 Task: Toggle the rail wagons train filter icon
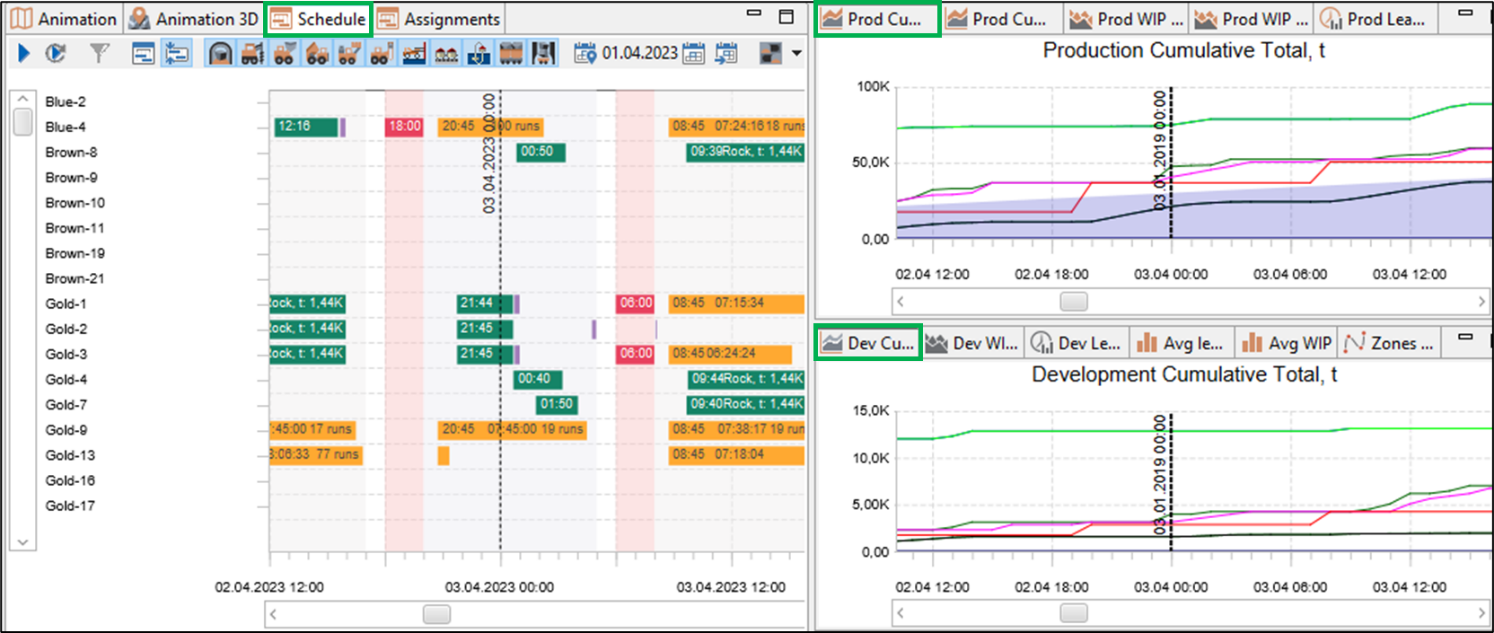click(x=511, y=53)
